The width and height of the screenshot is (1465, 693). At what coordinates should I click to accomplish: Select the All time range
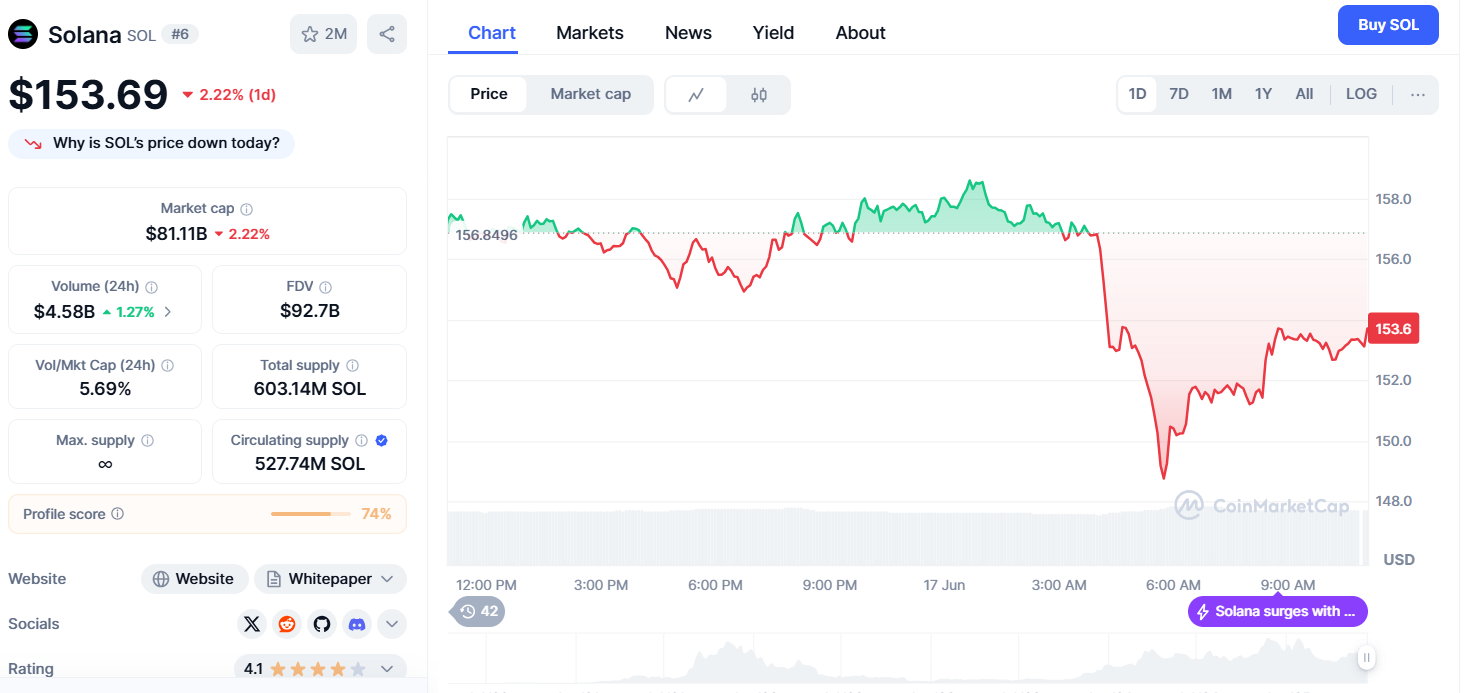point(1304,94)
